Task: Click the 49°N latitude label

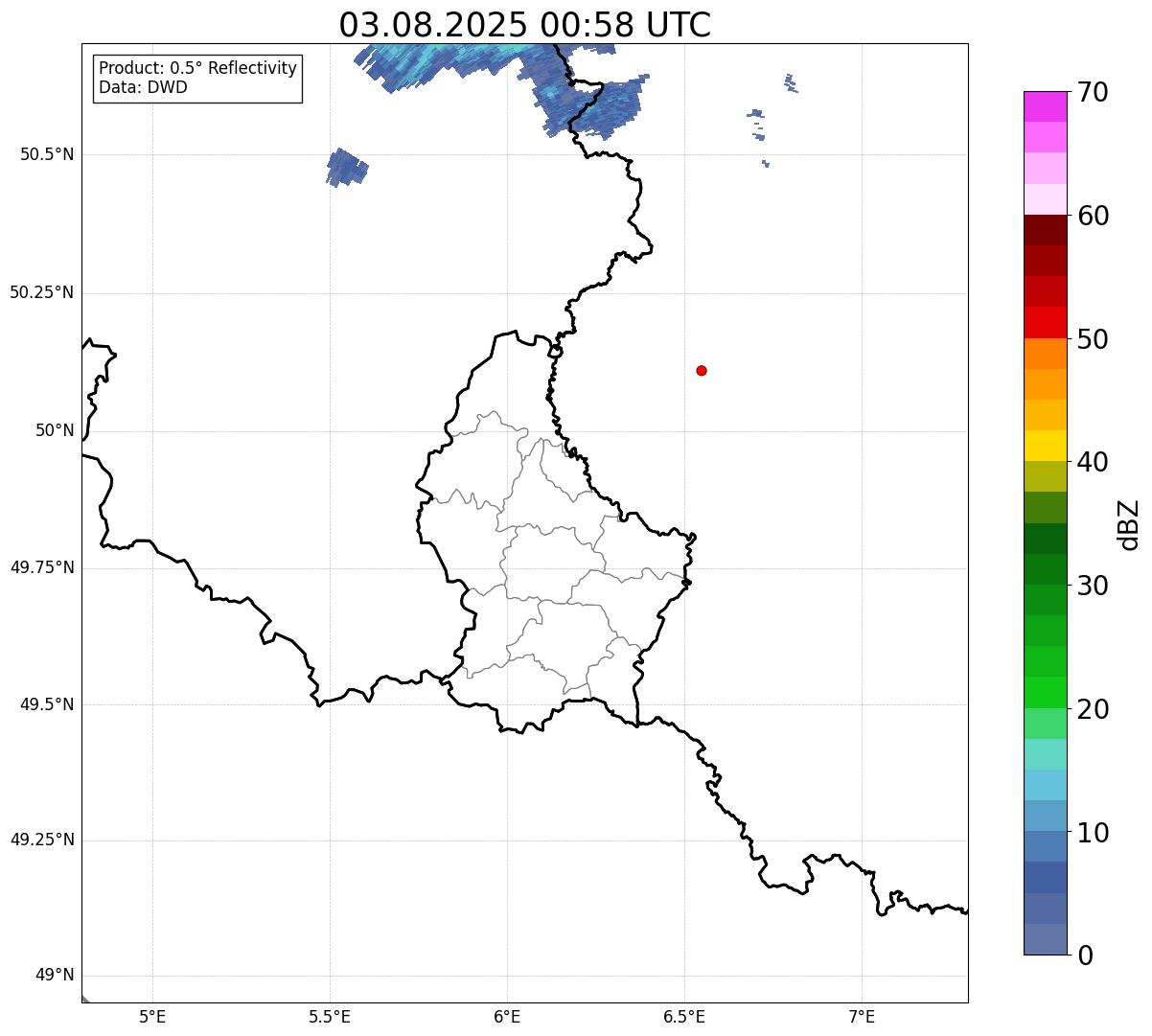Action: 55,976
